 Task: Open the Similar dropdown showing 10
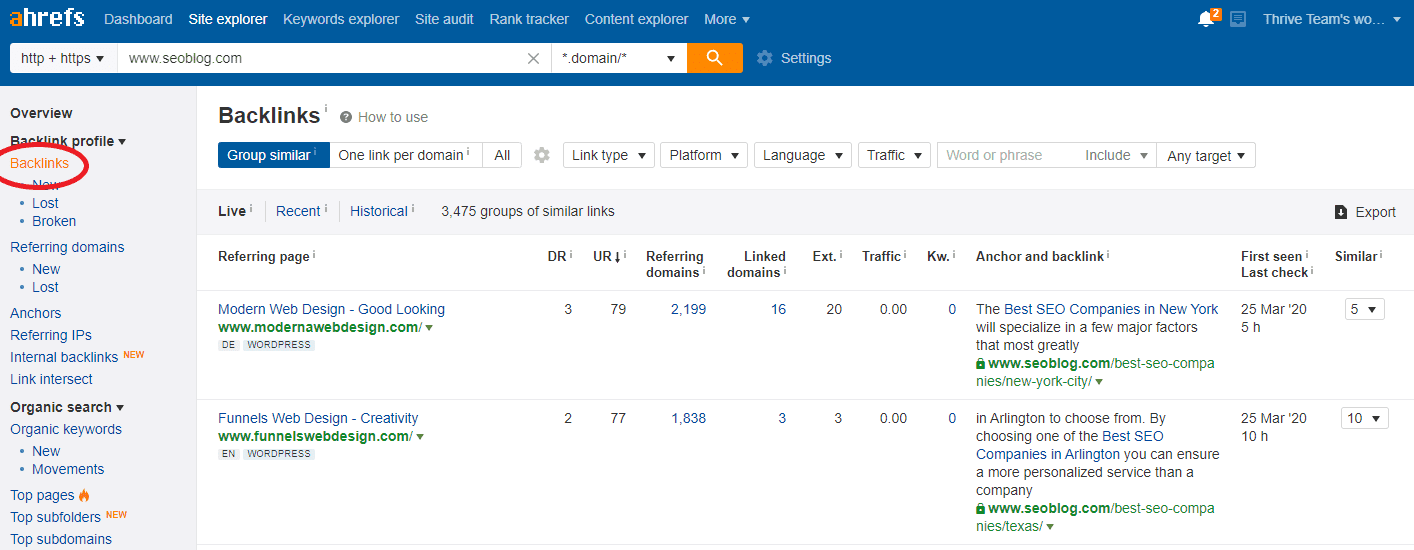[x=1364, y=418]
